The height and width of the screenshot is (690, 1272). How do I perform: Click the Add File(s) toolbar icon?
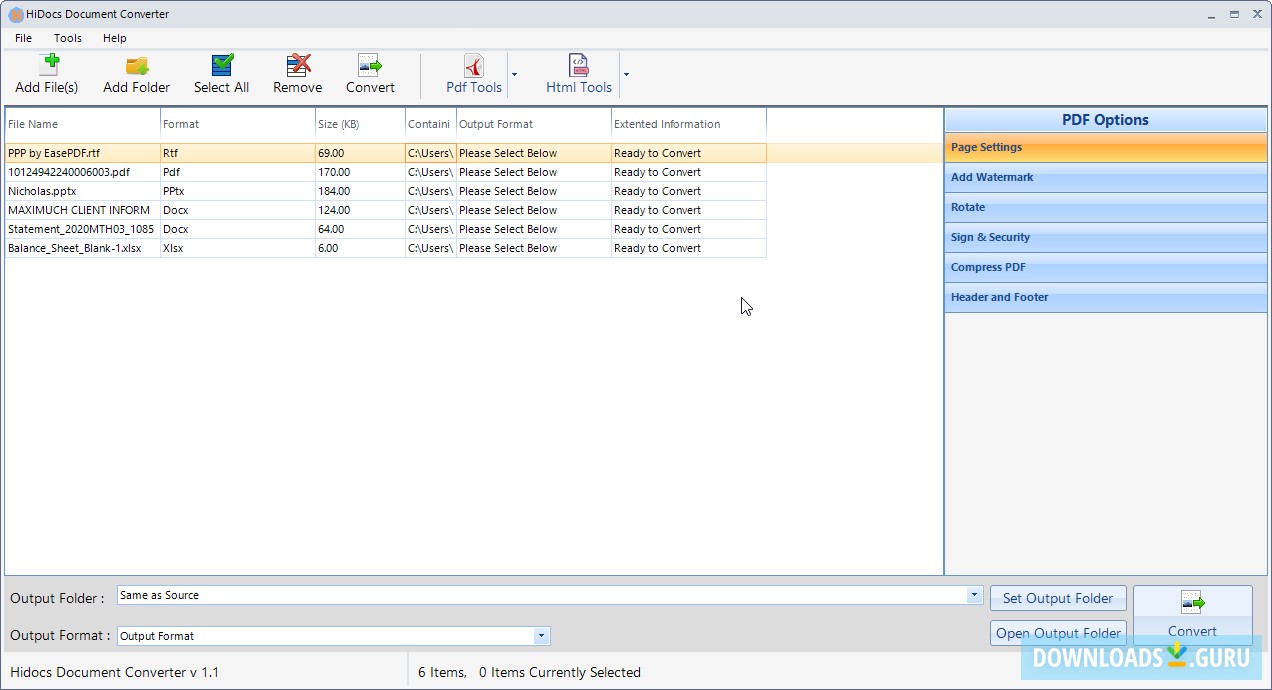[x=47, y=66]
